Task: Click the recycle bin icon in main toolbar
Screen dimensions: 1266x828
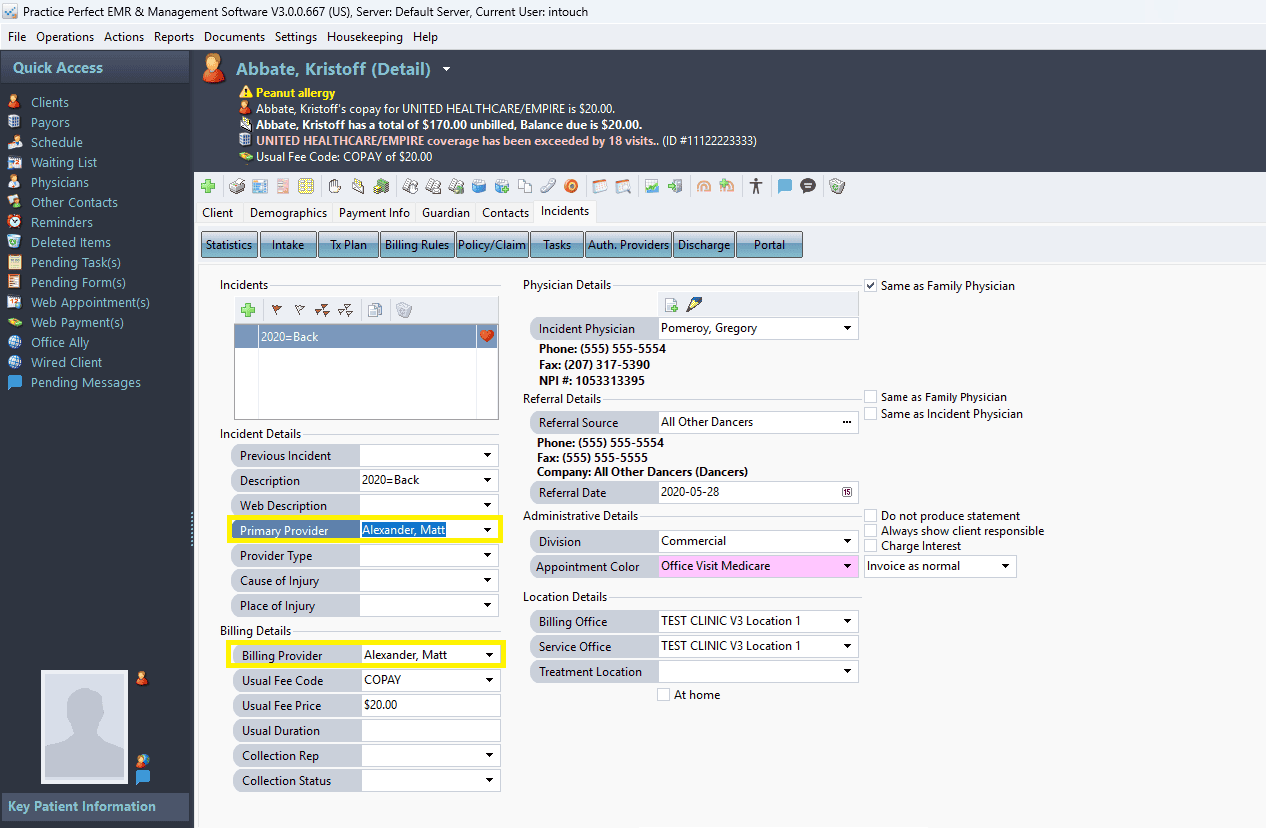Action: click(x=837, y=186)
